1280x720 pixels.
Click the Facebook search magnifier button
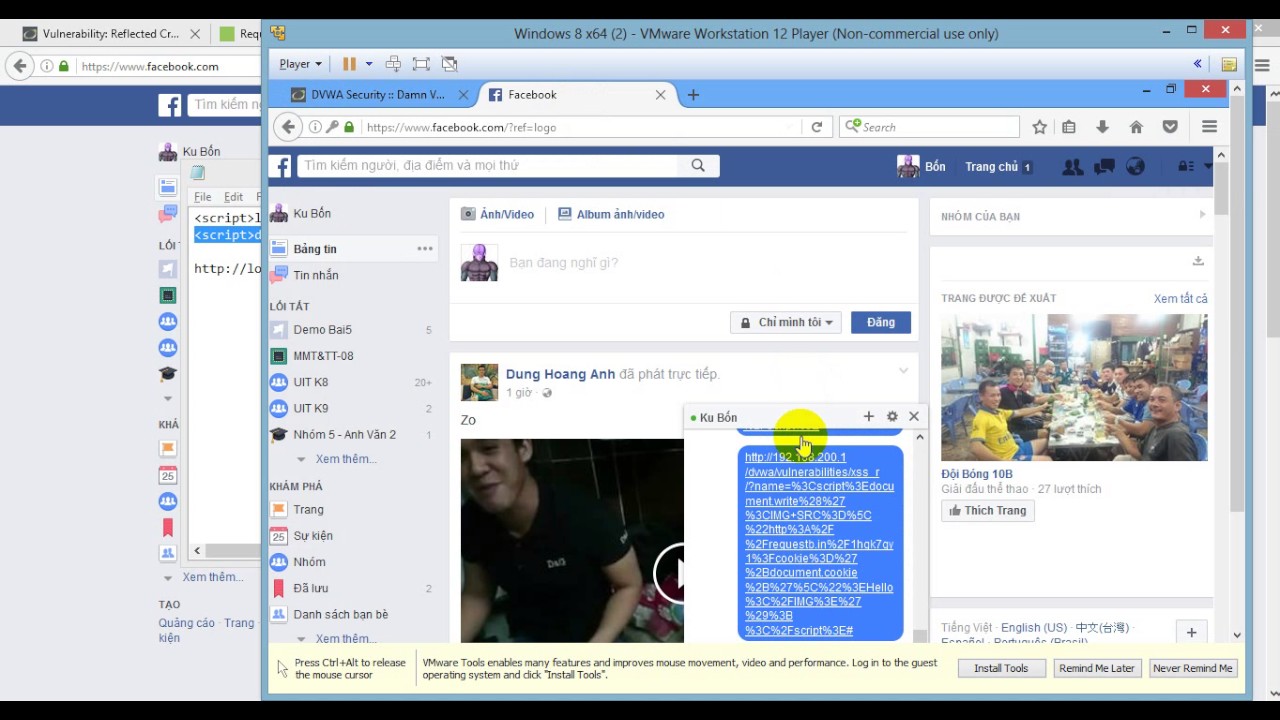click(x=698, y=166)
